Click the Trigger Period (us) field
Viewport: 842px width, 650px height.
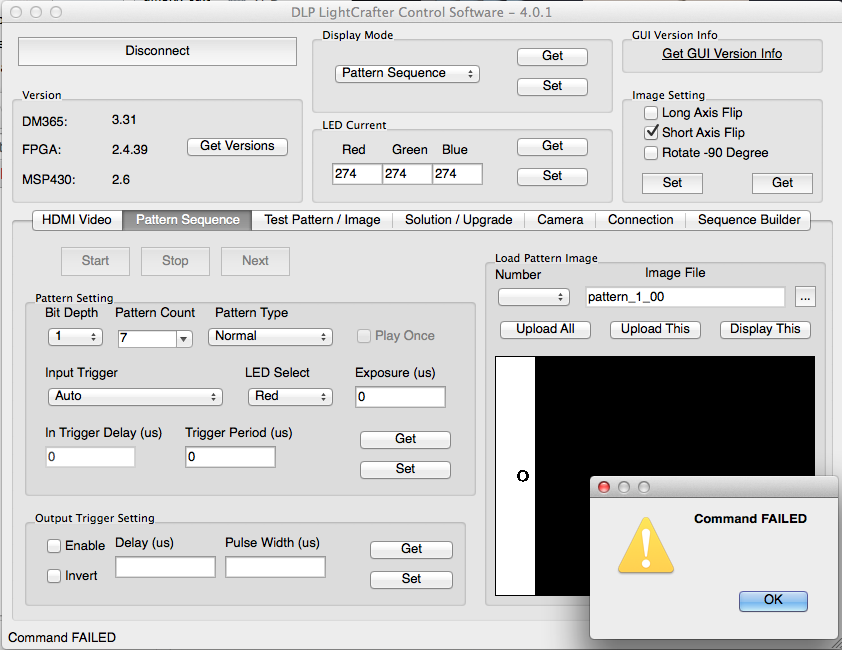(230, 457)
